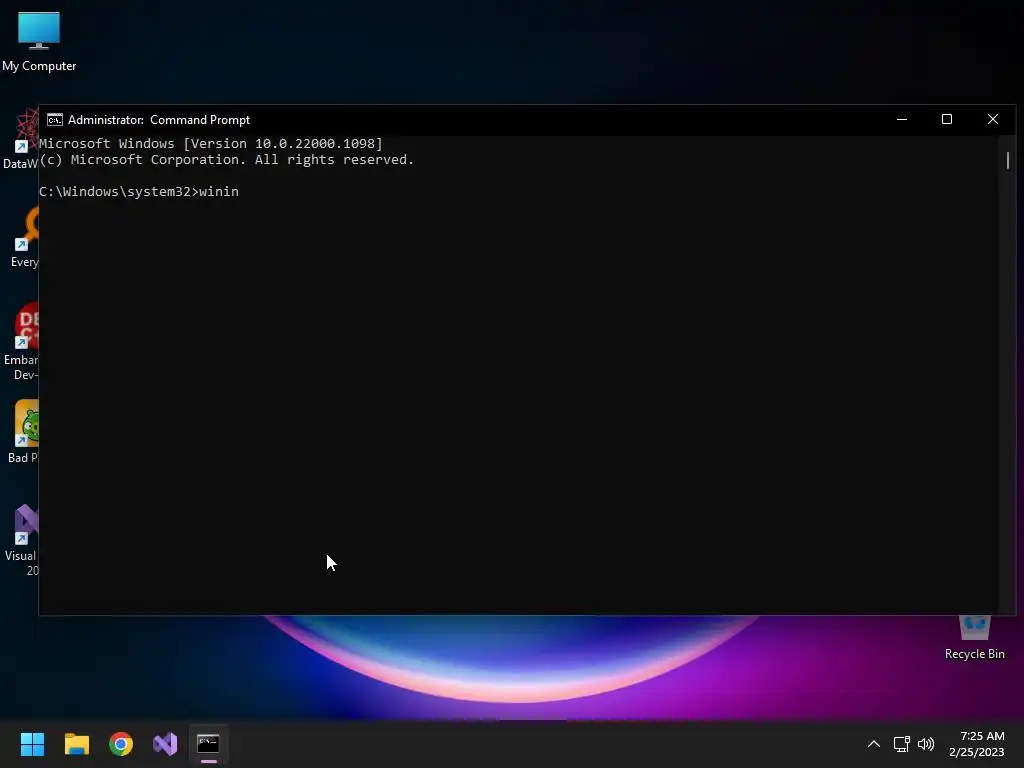
Task: Select the Command Prompt taskbar button
Action: click(208, 744)
